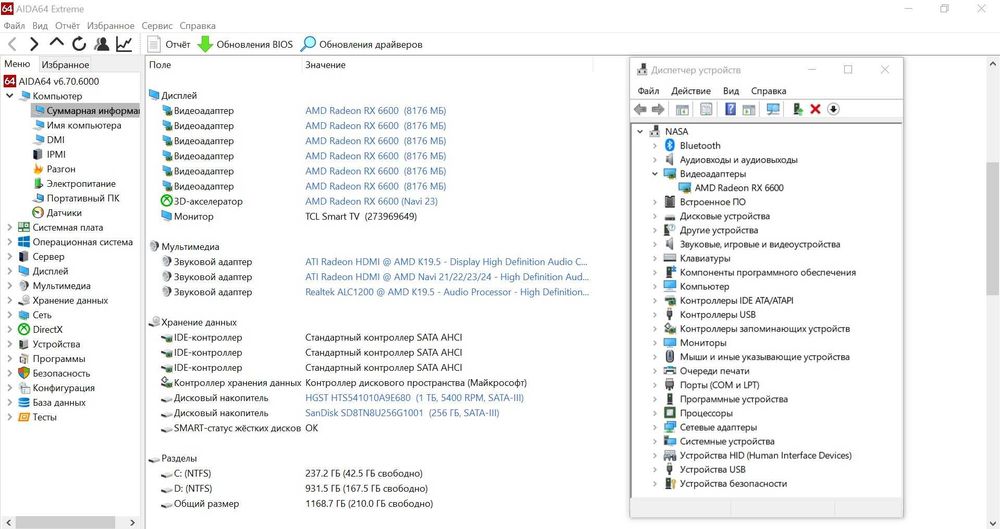This screenshot has height=529, width=1000.
Task: Open Справка menu in Device Manager
Action: click(x=768, y=91)
